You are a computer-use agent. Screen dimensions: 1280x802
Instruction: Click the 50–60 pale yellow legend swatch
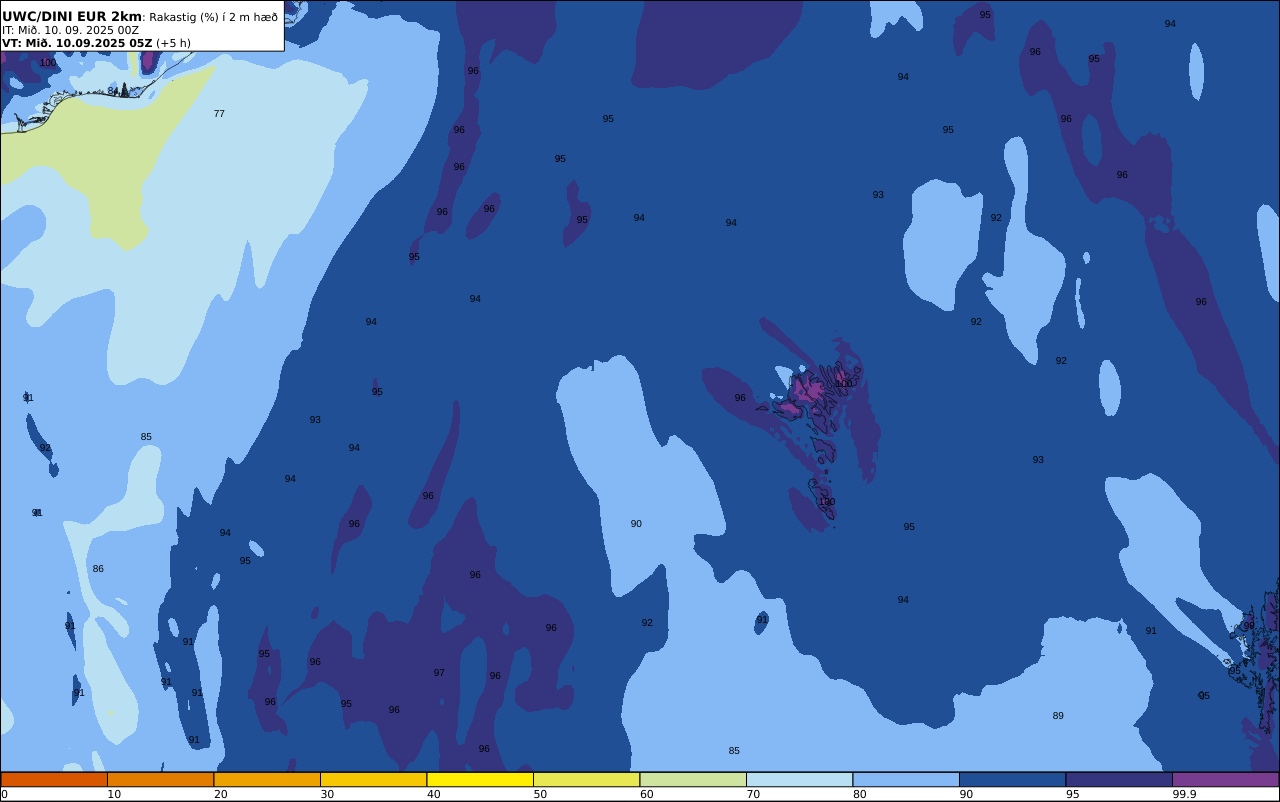[x=586, y=779]
